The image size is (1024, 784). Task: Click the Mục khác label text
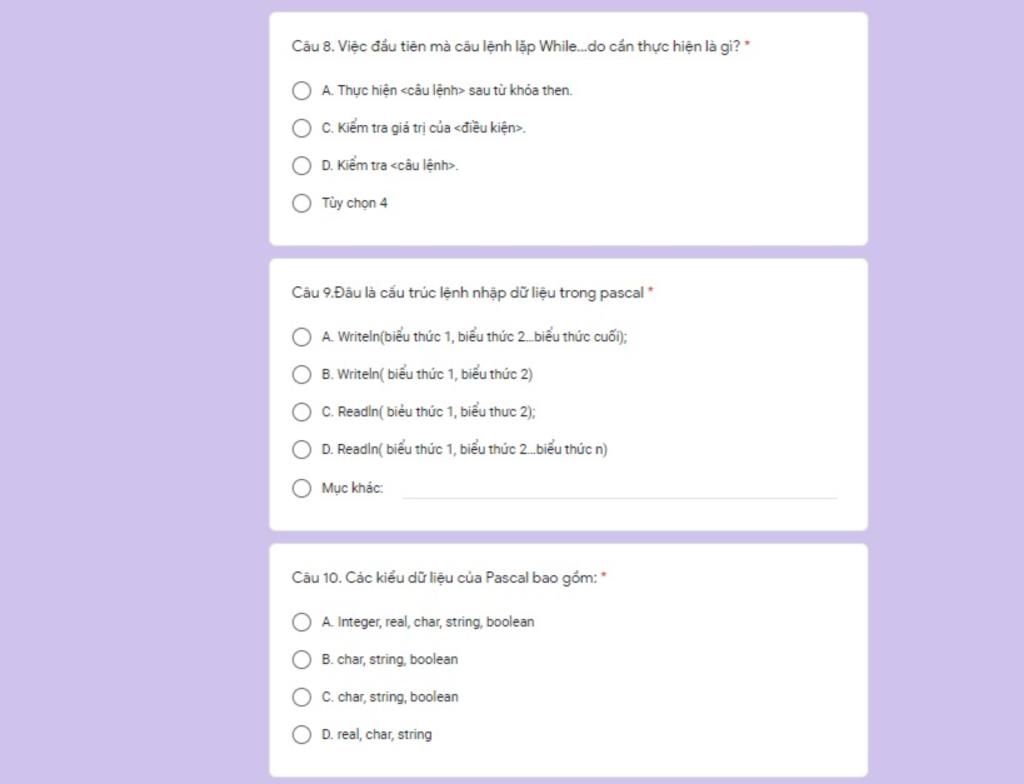(x=352, y=488)
